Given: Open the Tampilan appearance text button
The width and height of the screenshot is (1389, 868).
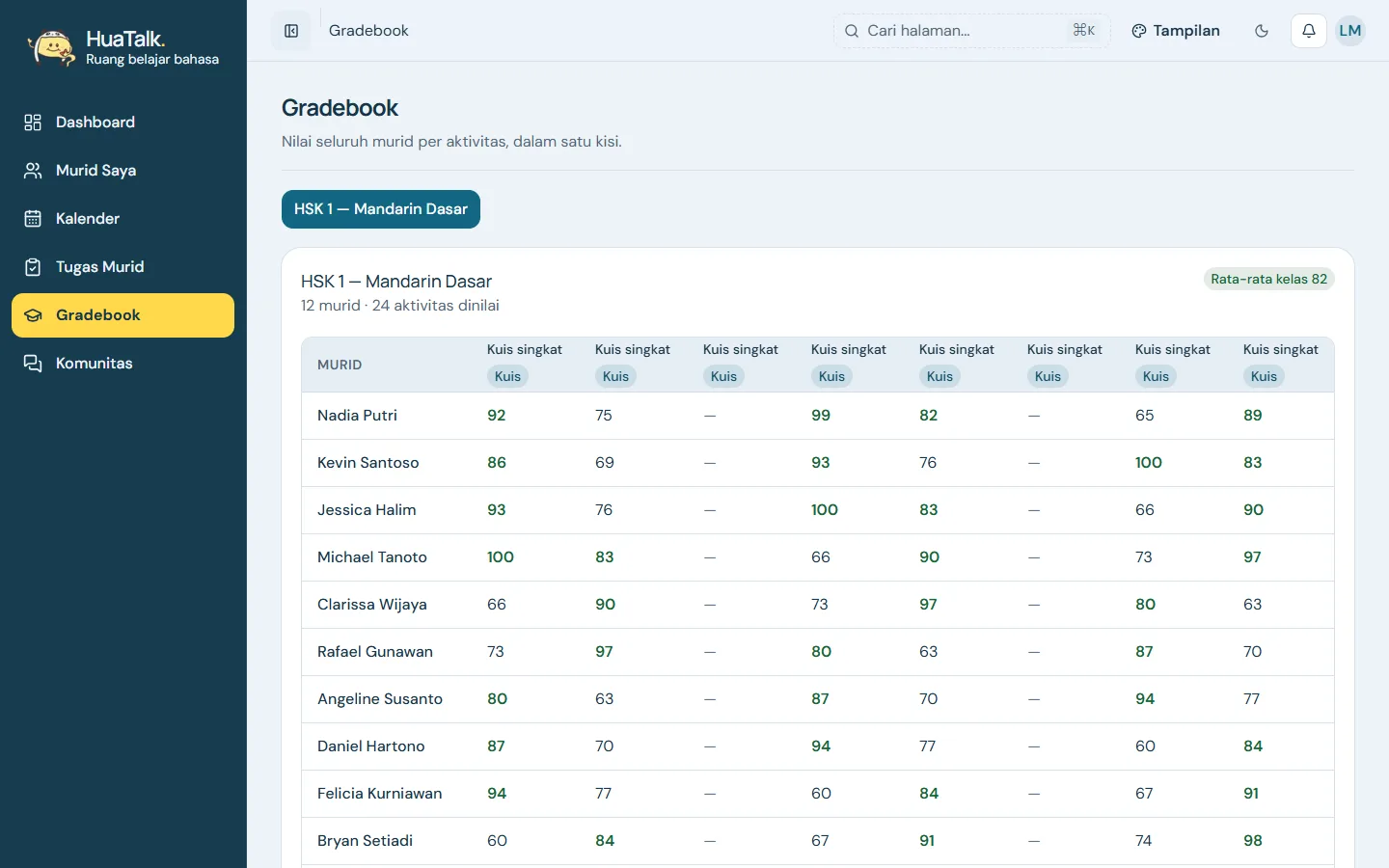Looking at the screenshot, I should pyautogui.click(x=1186, y=31).
